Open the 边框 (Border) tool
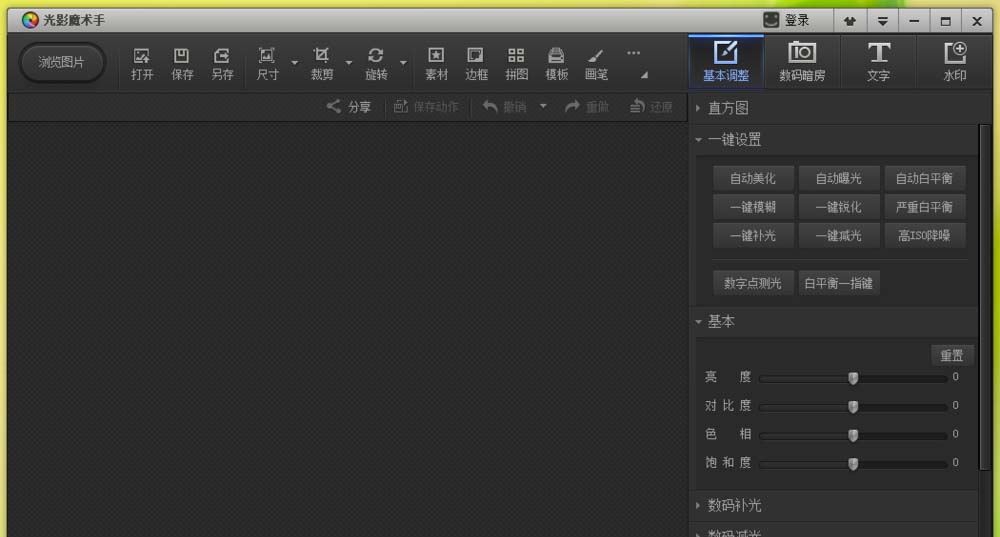 coord(476,64)
